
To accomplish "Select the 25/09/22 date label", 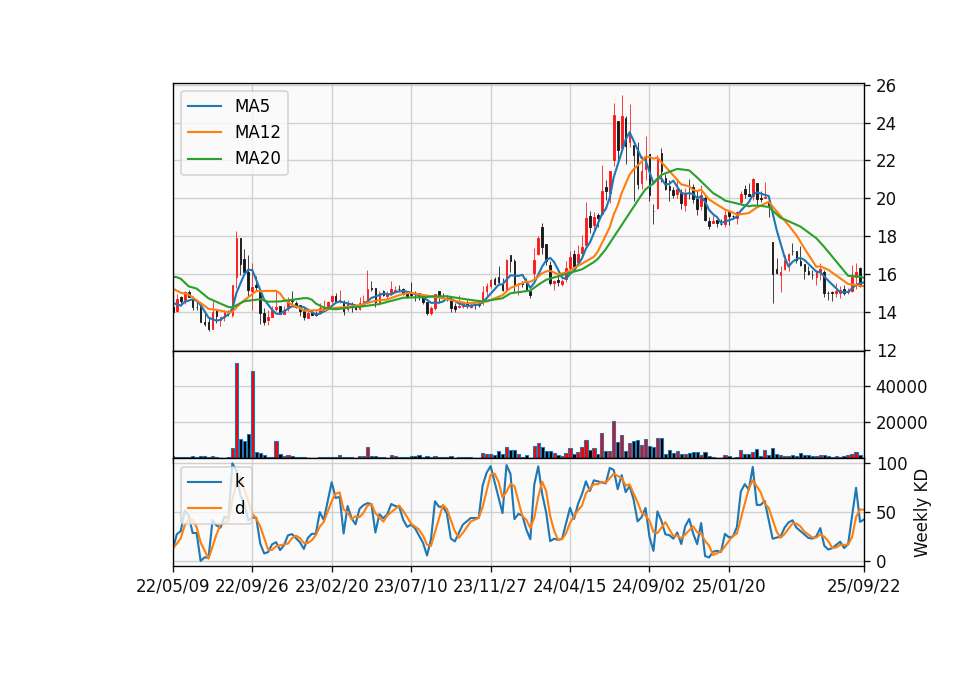I will pyautogui.click(x=863, y=586).
